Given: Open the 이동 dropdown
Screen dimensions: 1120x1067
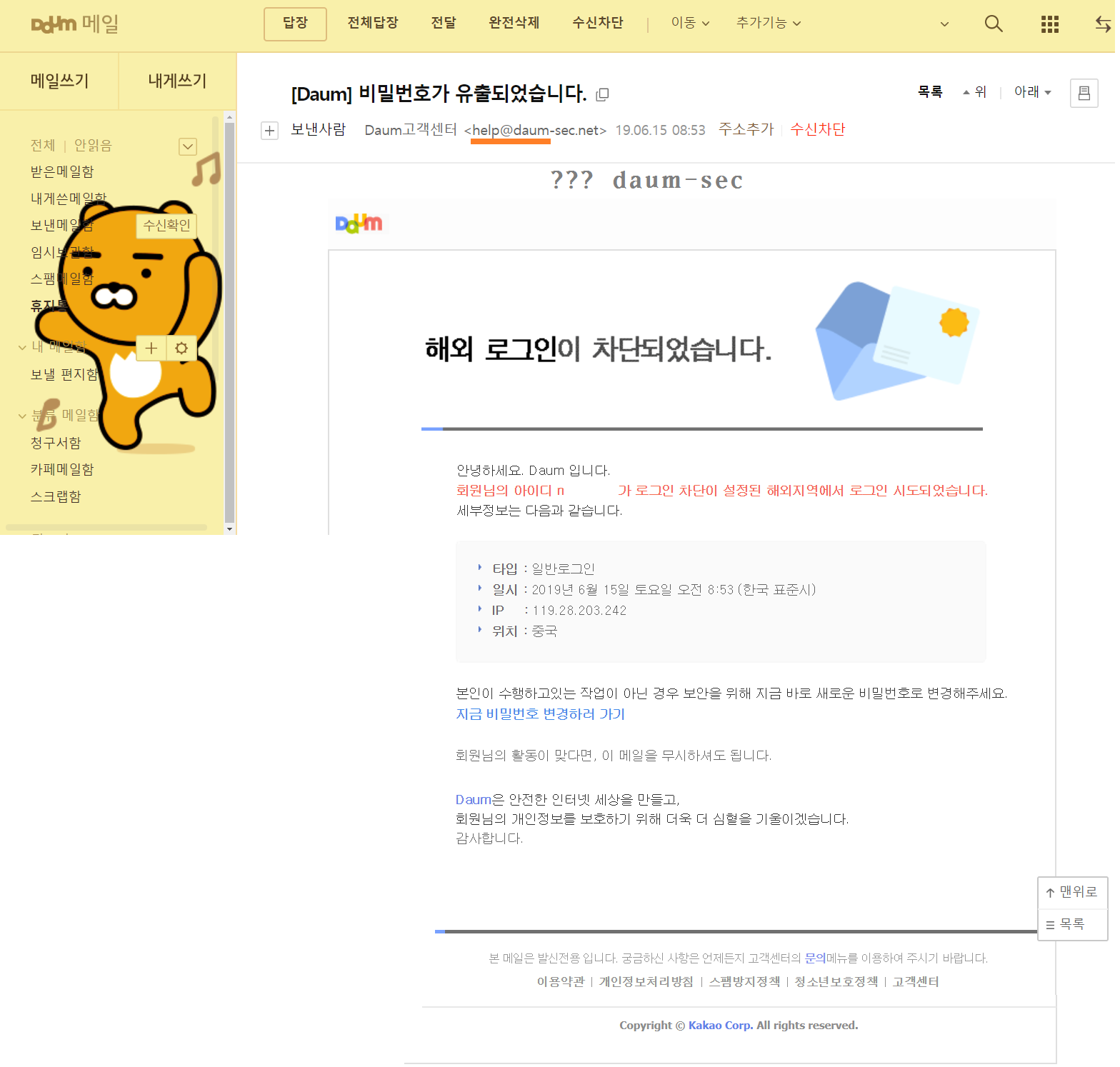Looking at the screenshot, I should pos(690,23).
